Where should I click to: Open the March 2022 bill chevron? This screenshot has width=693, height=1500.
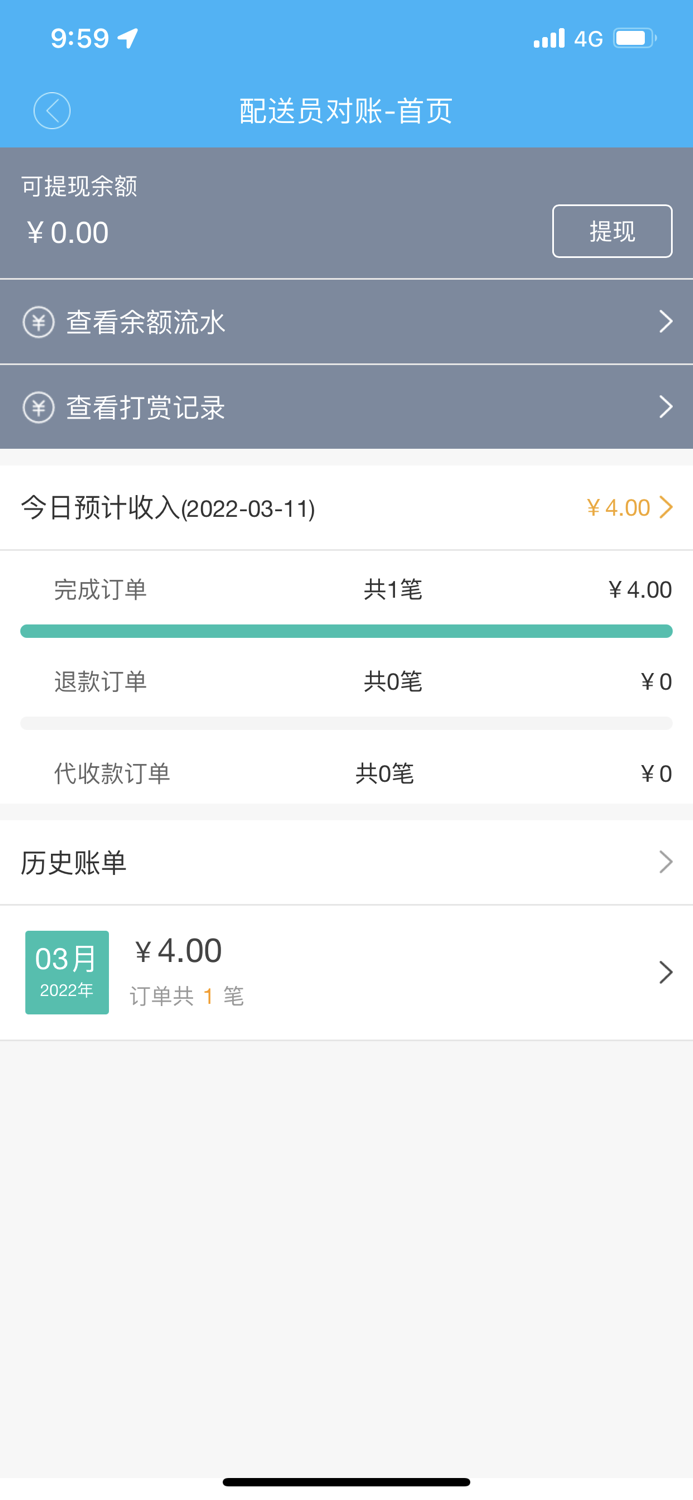pos(664,971)
